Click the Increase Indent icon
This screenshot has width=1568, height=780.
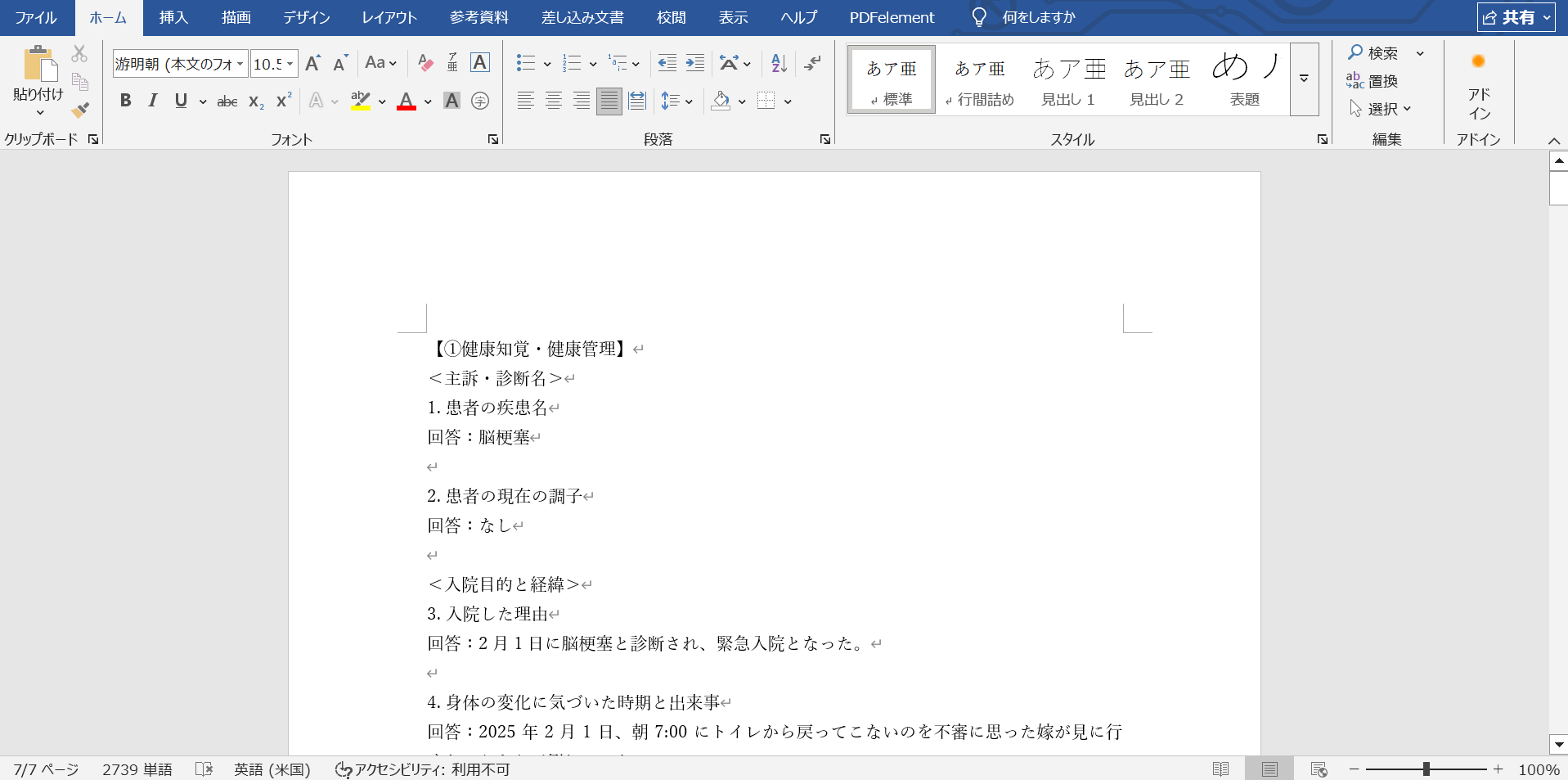(x=695, y=63)
